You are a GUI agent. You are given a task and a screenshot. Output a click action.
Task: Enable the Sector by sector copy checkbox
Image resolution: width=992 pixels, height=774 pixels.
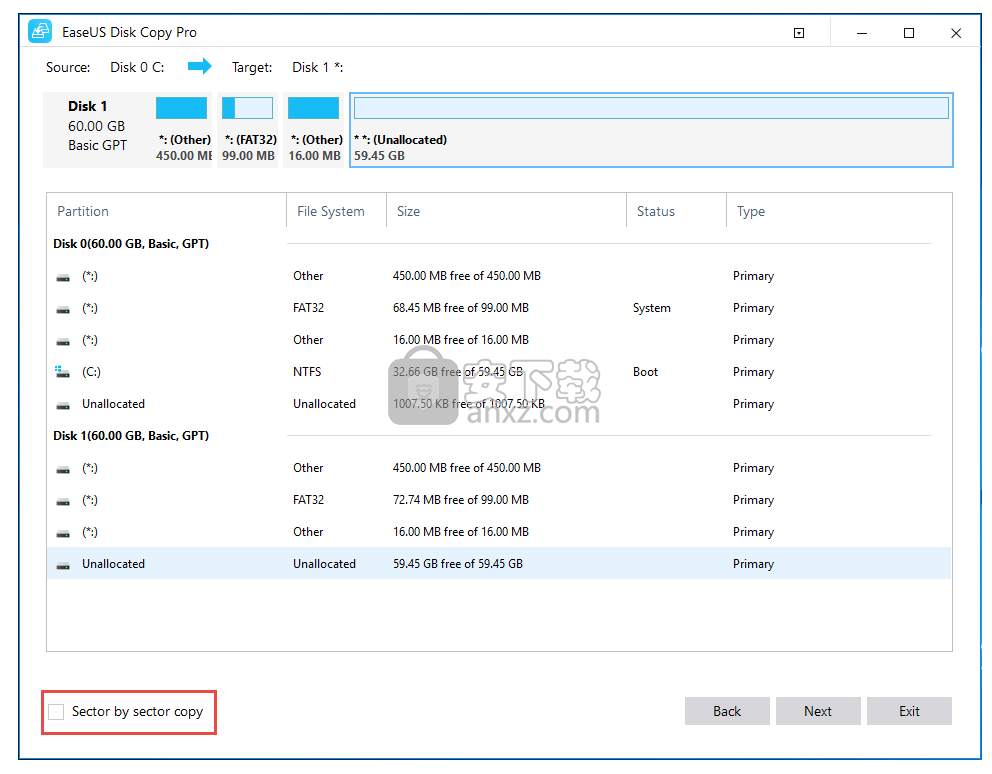click(x=56, y=711)
